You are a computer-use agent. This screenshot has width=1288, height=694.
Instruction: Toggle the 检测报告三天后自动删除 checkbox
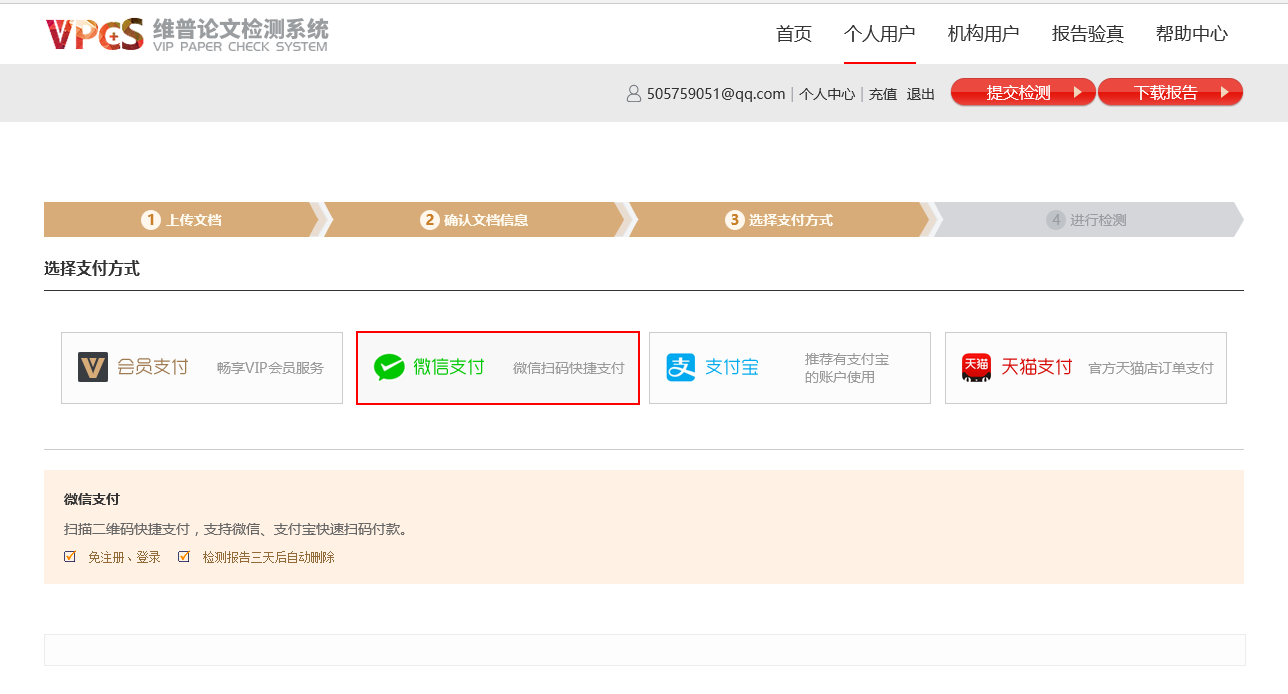click(184, 557)
